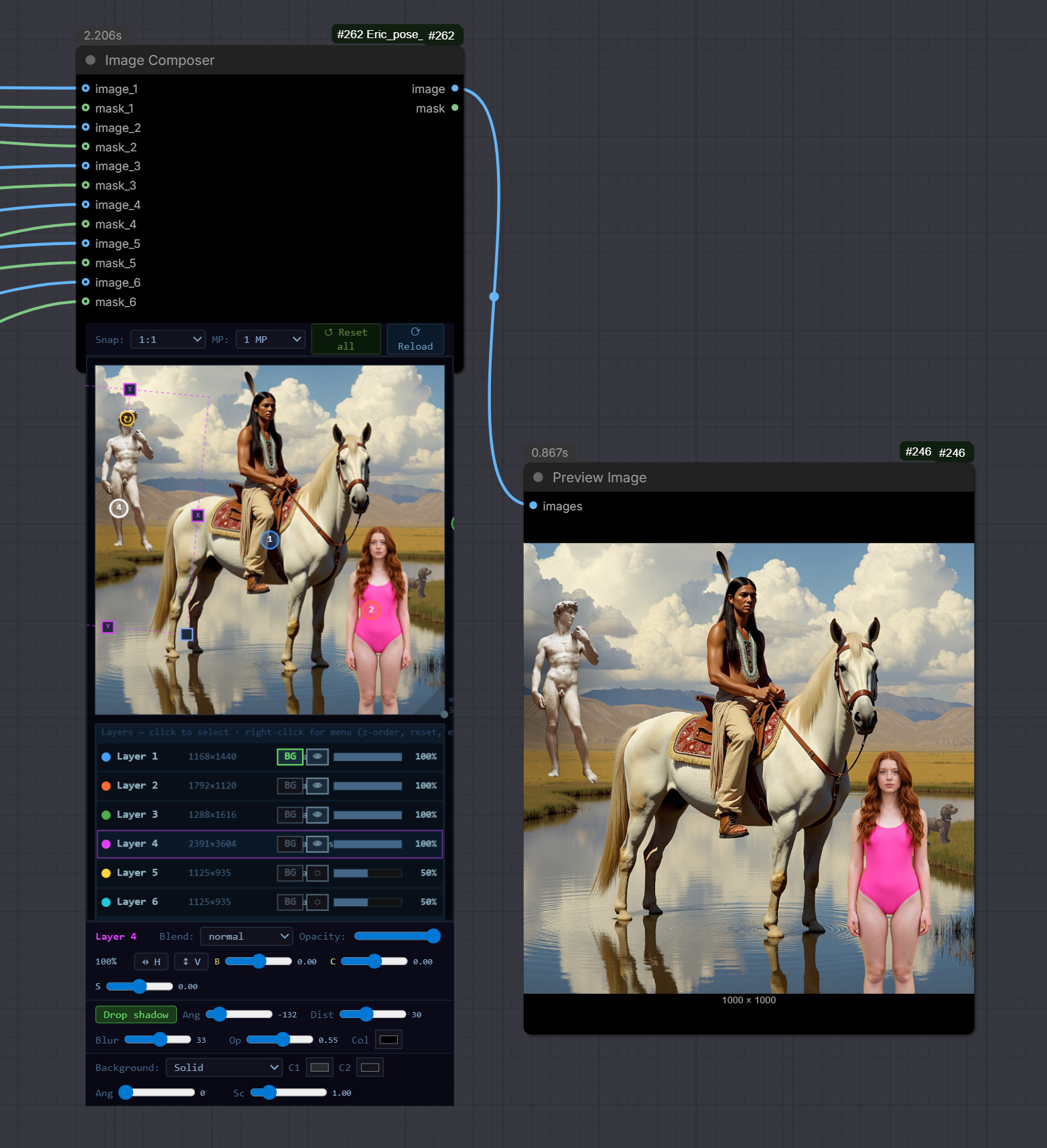Image resolution: width=1047 pixels, height=1148 pixels.
Task: Show the hidden Layer 5
Action: coord(318,873)
